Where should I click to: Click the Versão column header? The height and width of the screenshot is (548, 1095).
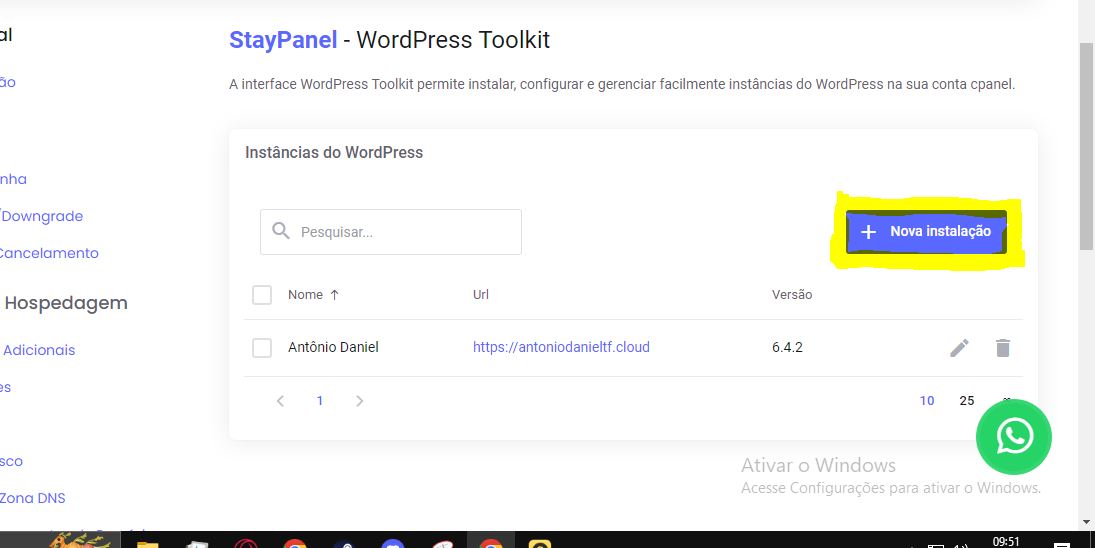coord(792,295)
